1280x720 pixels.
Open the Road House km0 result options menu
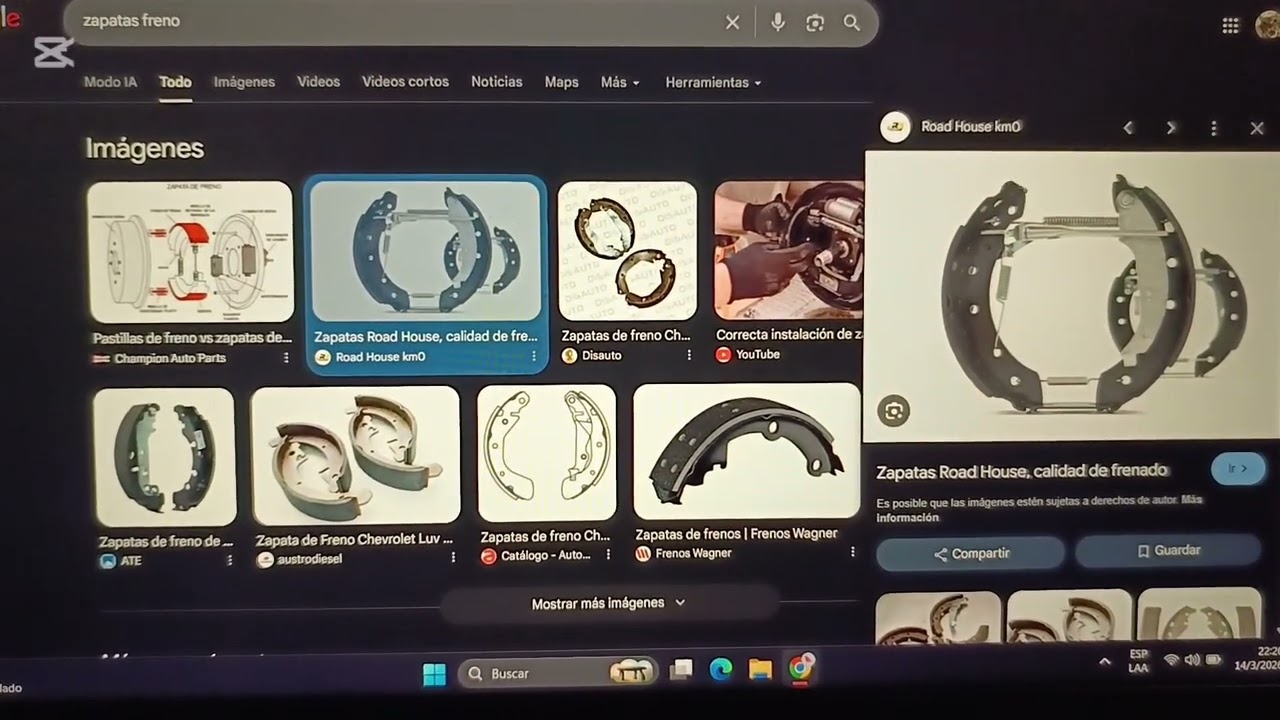click(x=533, y=356)
